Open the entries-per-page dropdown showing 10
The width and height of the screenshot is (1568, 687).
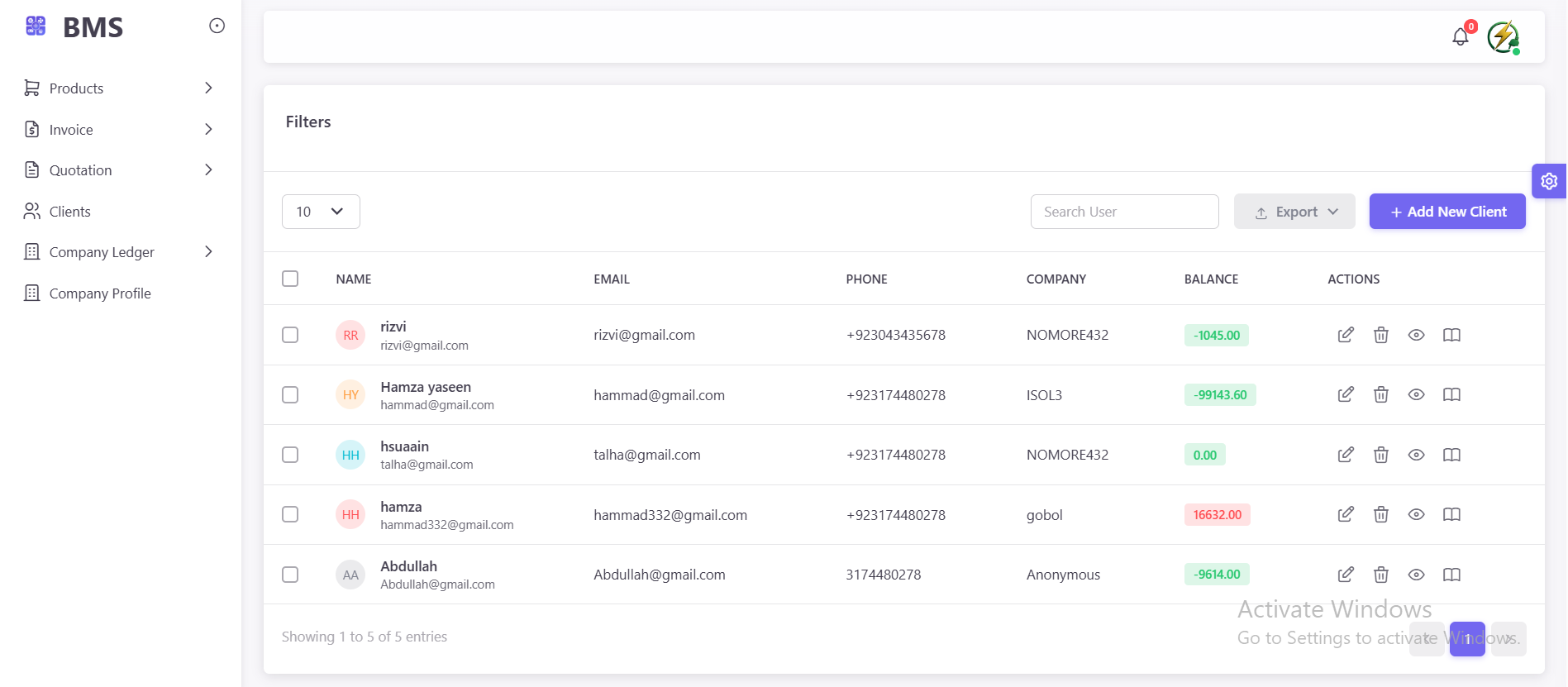[x=321, y=212]
